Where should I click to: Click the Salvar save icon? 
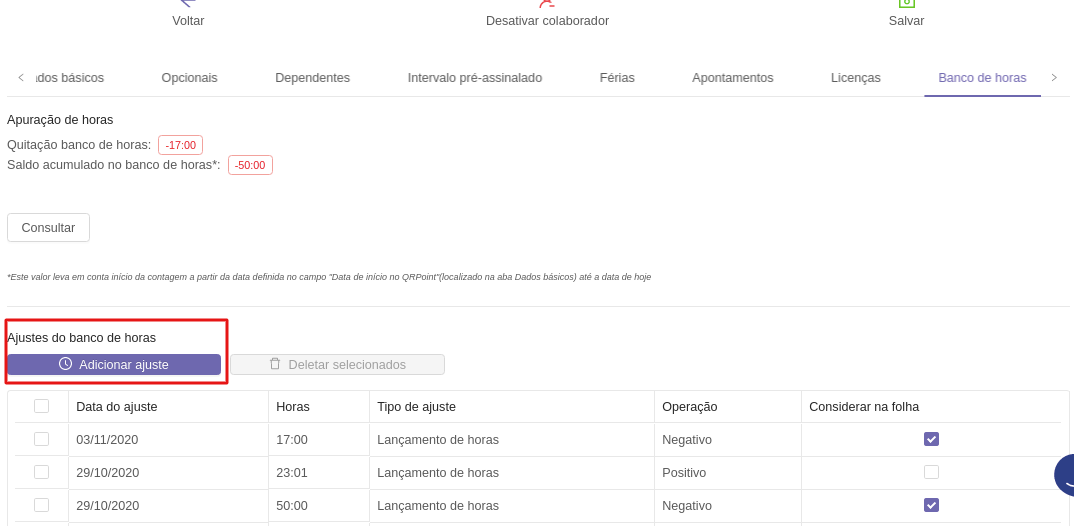(x=906, y=4)
